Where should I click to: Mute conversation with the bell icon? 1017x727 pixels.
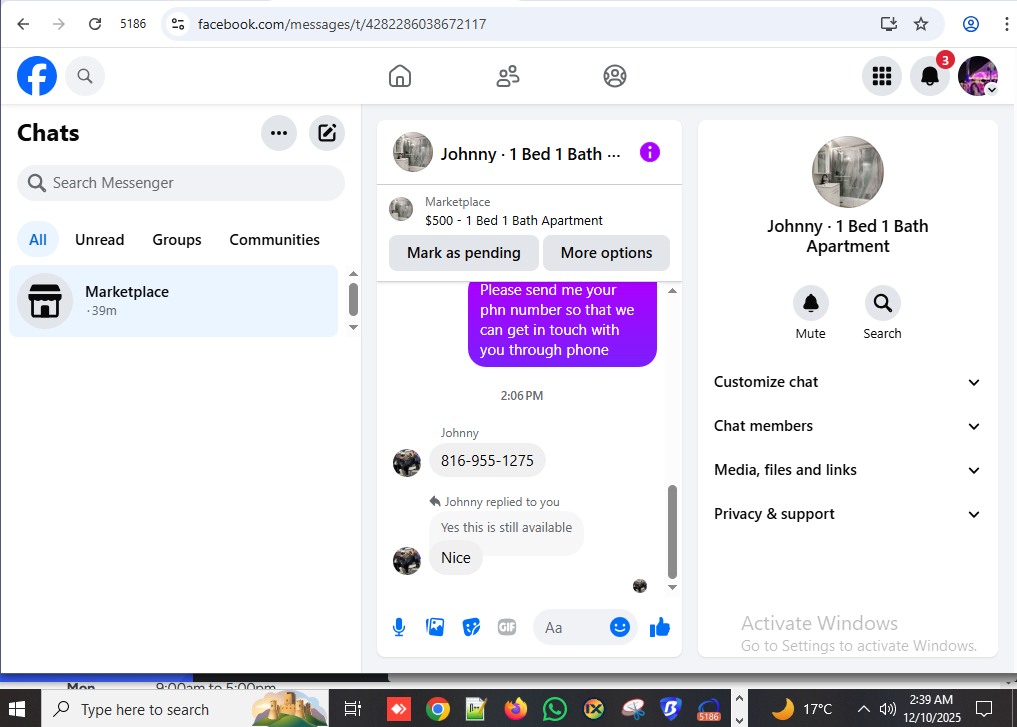[x=811, y=303]
